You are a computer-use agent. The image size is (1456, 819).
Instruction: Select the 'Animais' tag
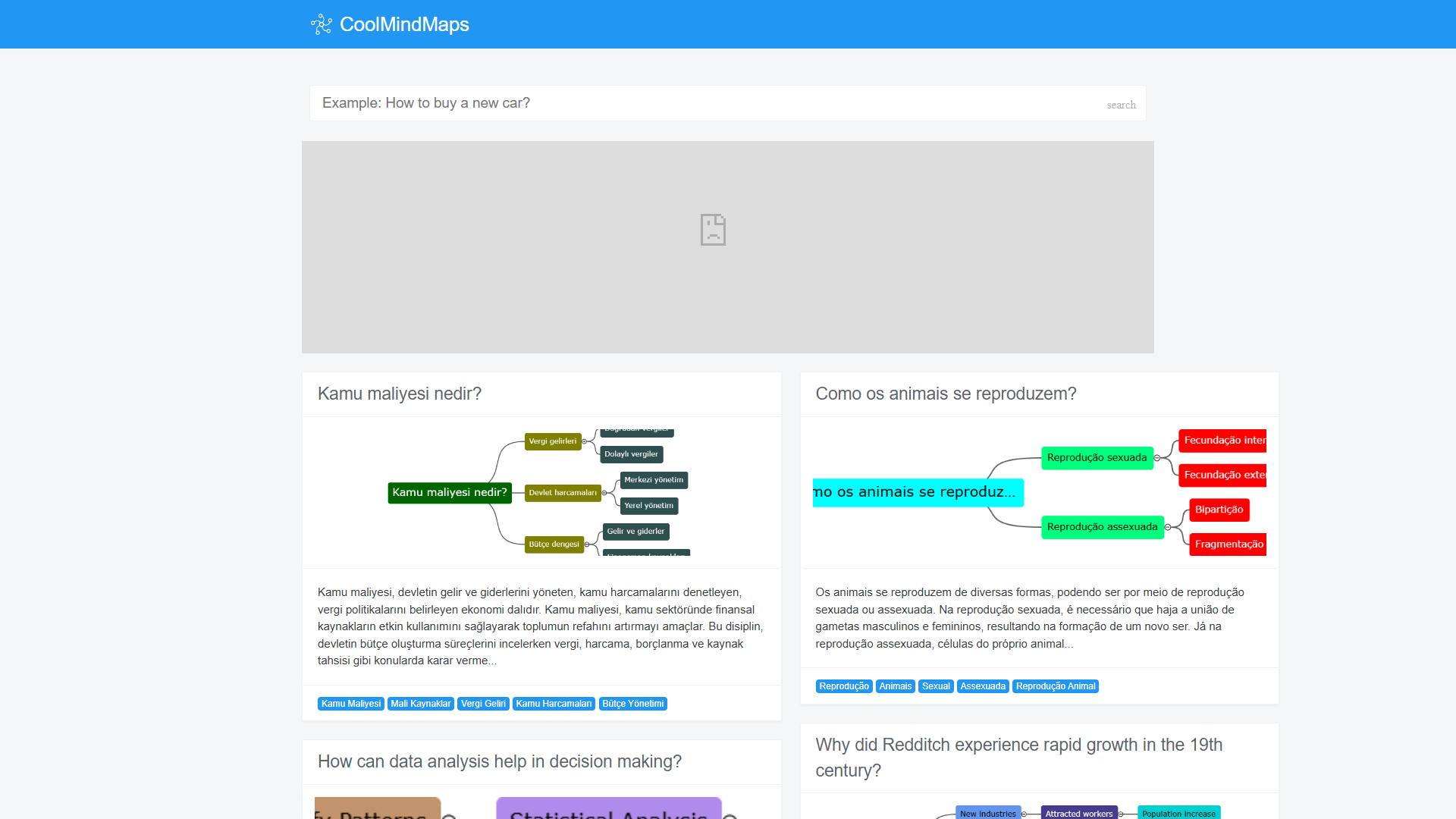tap(896, 686)
